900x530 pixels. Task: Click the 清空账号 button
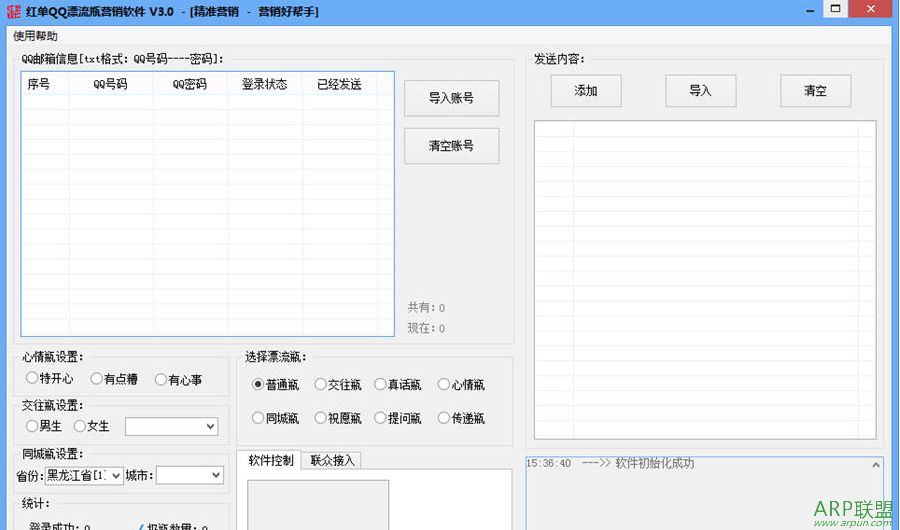(x=451, y=146)
